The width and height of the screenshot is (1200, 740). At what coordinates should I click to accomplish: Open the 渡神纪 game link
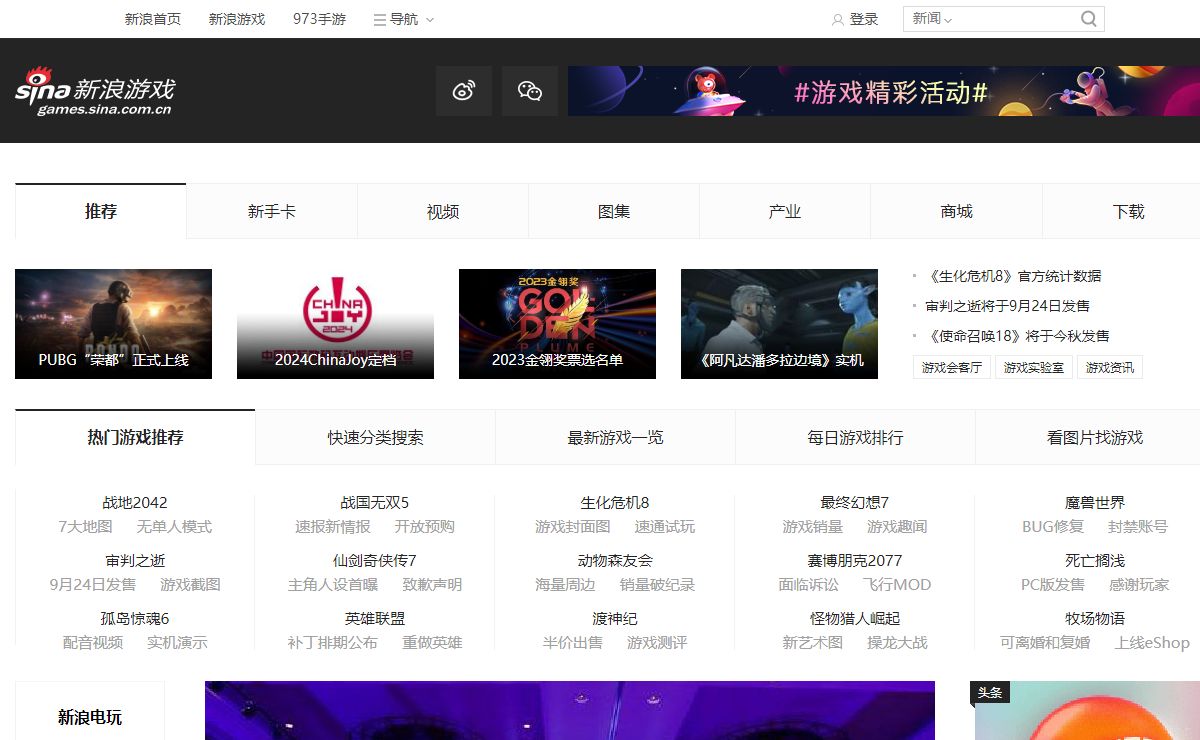(x=615, y=618)
